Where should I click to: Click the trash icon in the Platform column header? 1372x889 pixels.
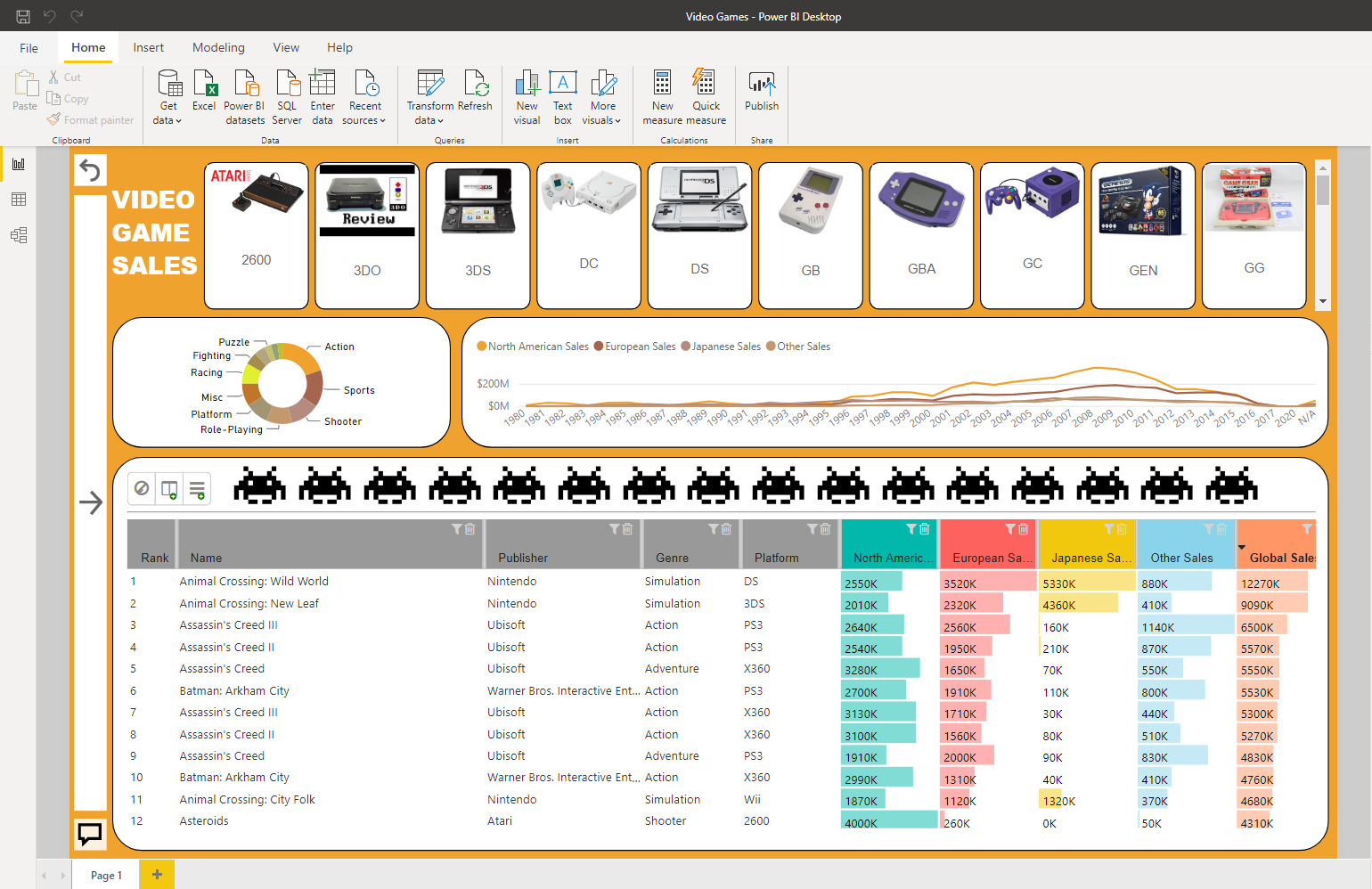click(x=825, y=529)
